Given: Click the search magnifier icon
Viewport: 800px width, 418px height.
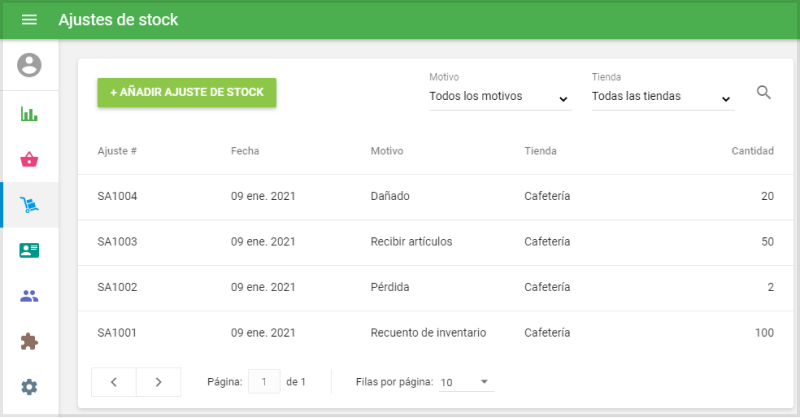Looking at the screenshot, I should coord(764,93).
